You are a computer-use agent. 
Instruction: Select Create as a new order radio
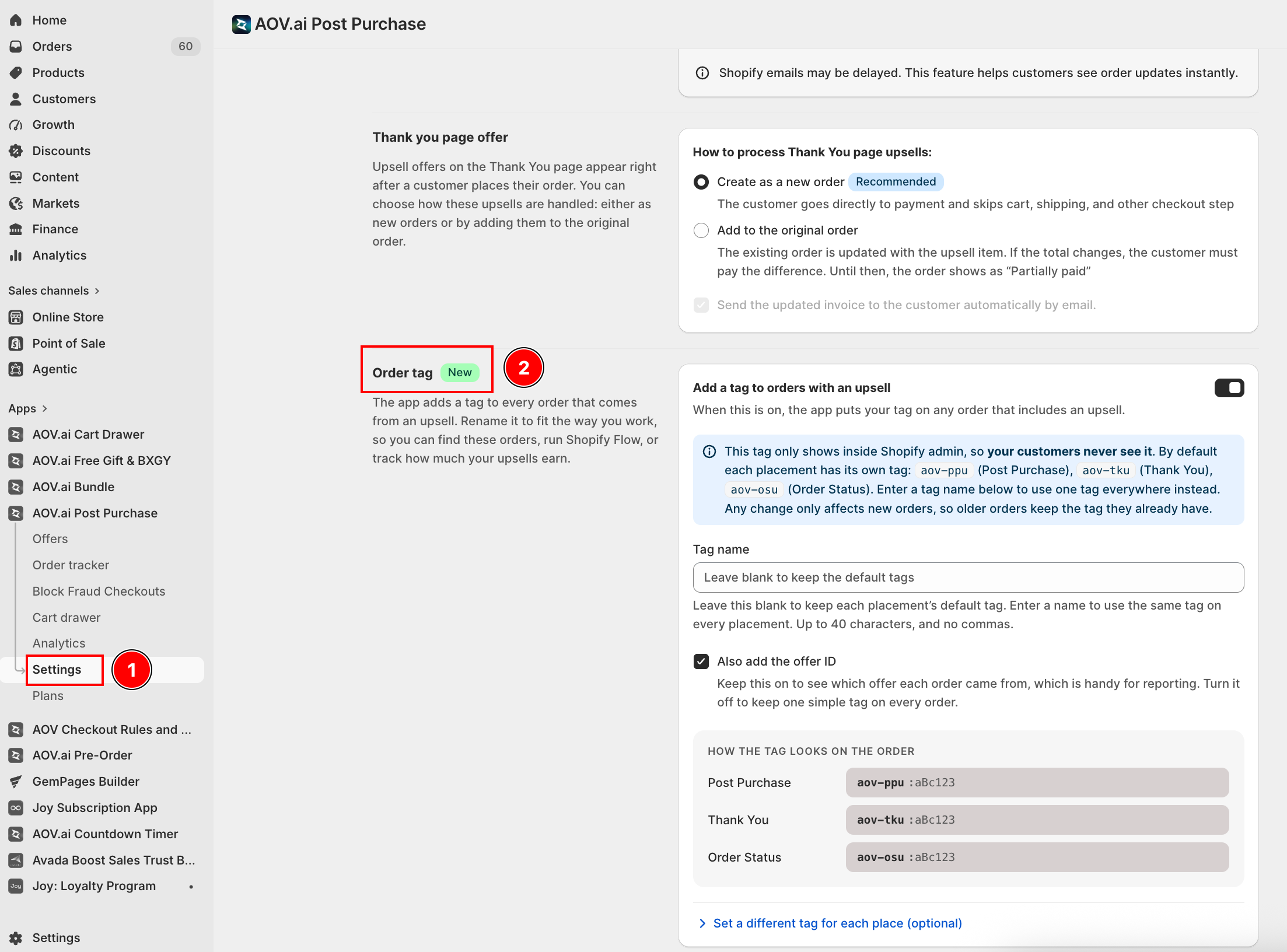pyautogui.click(x=701, y=182)
